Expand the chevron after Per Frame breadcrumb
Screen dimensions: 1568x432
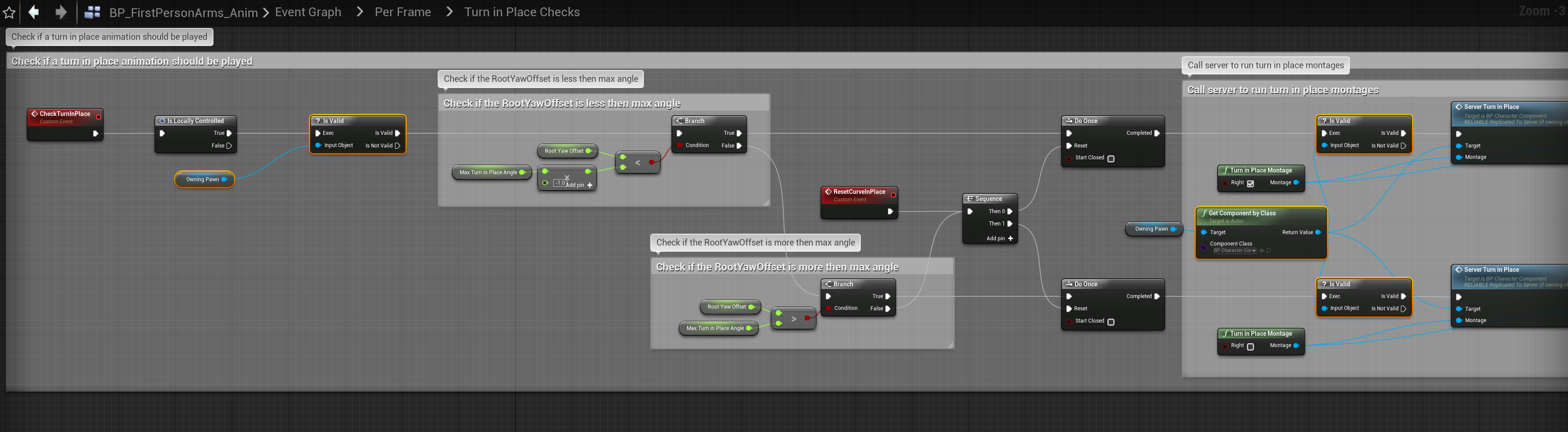point(449,12)
